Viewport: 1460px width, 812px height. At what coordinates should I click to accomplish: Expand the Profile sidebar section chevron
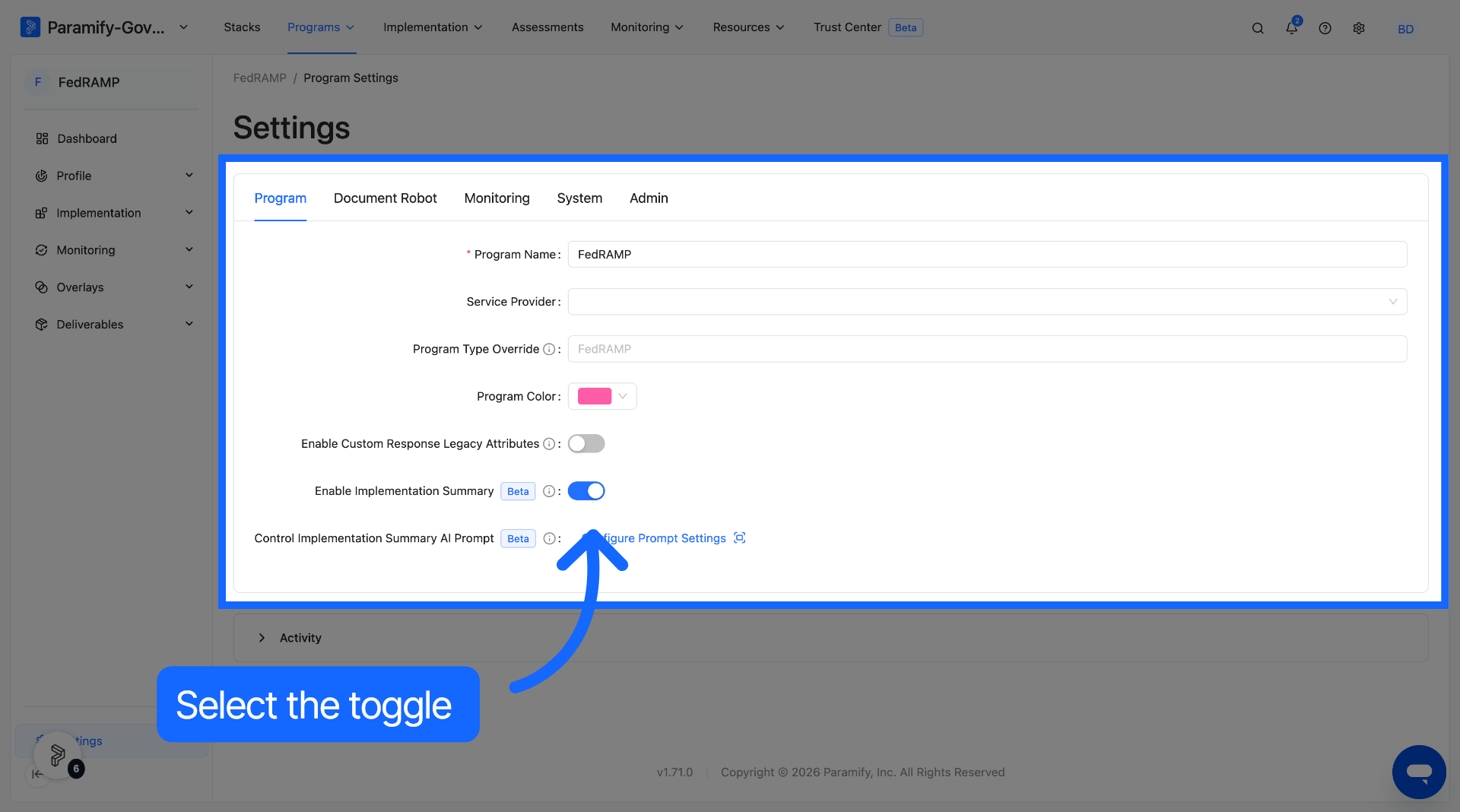click(189, 176)
